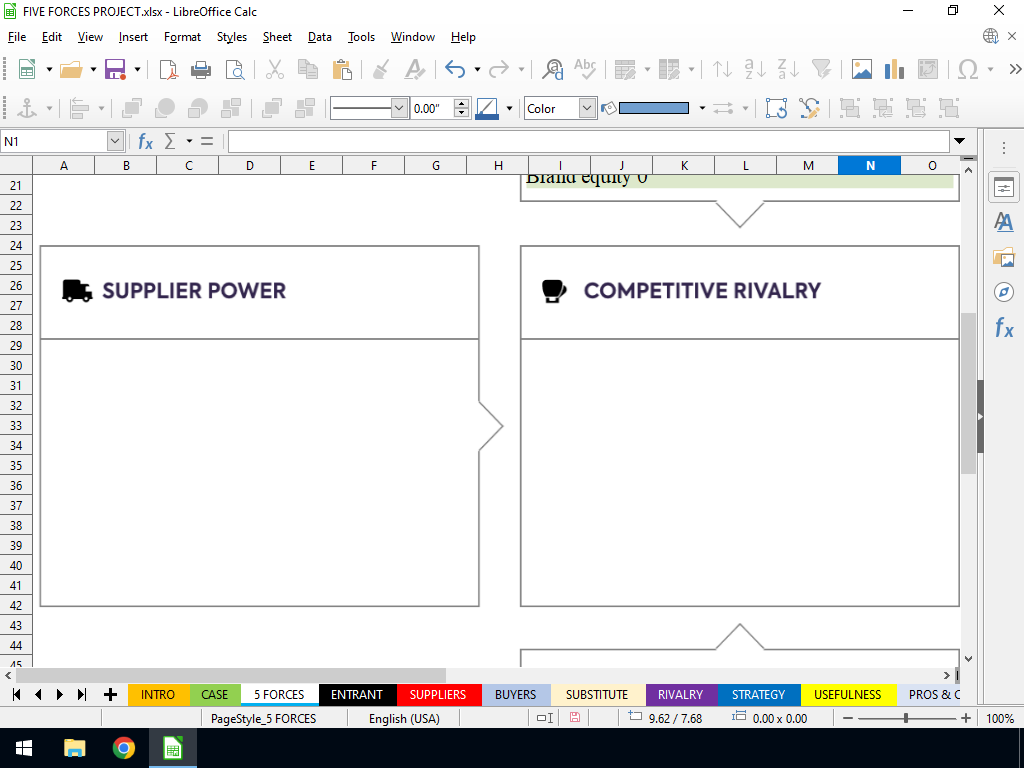This screenshot has width=1024, height=768.
Task: Click the Redo arrow icon
Action: click(x=499, y=69)
